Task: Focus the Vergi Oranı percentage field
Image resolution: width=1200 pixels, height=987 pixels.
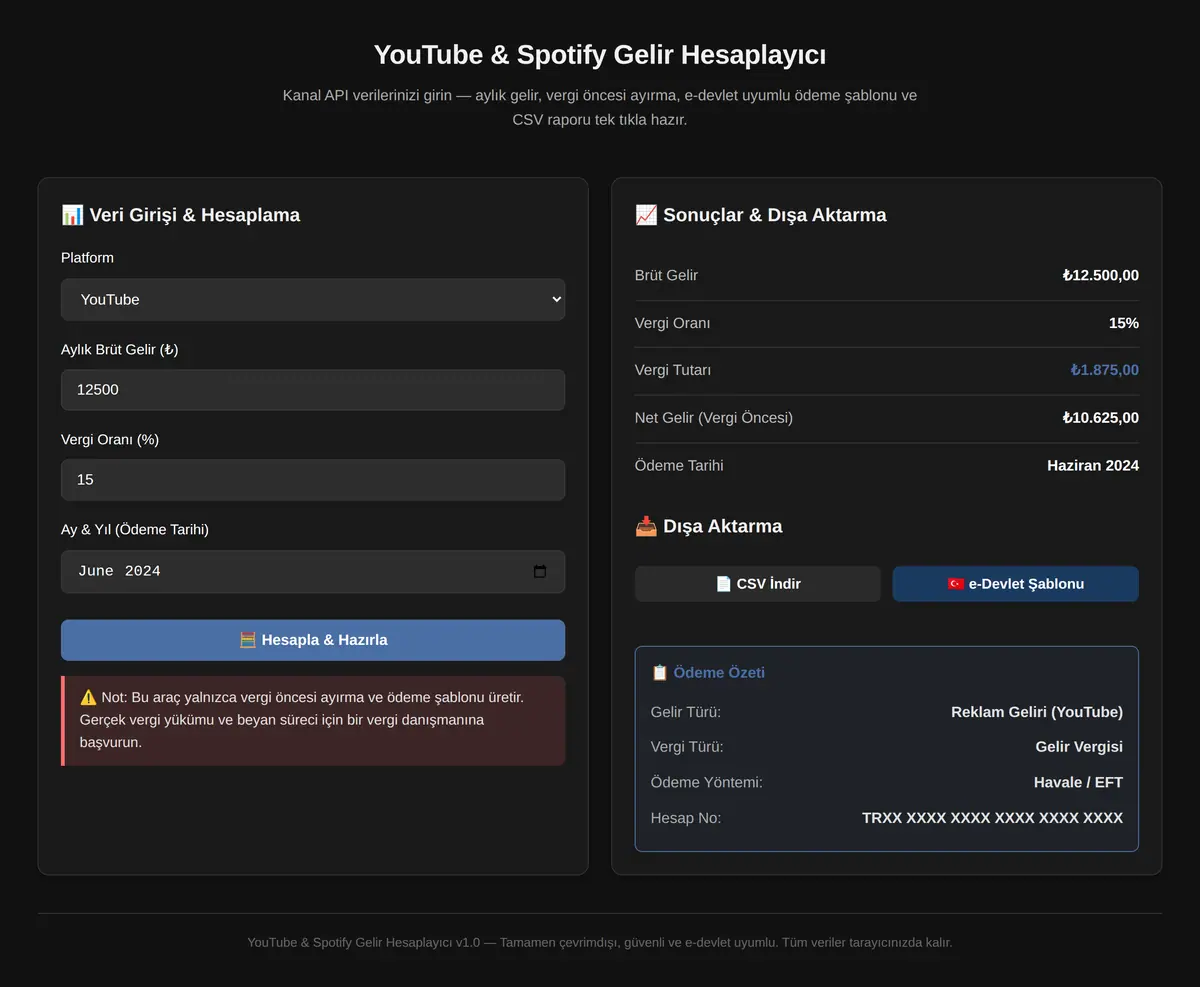Action: point(313,480)
